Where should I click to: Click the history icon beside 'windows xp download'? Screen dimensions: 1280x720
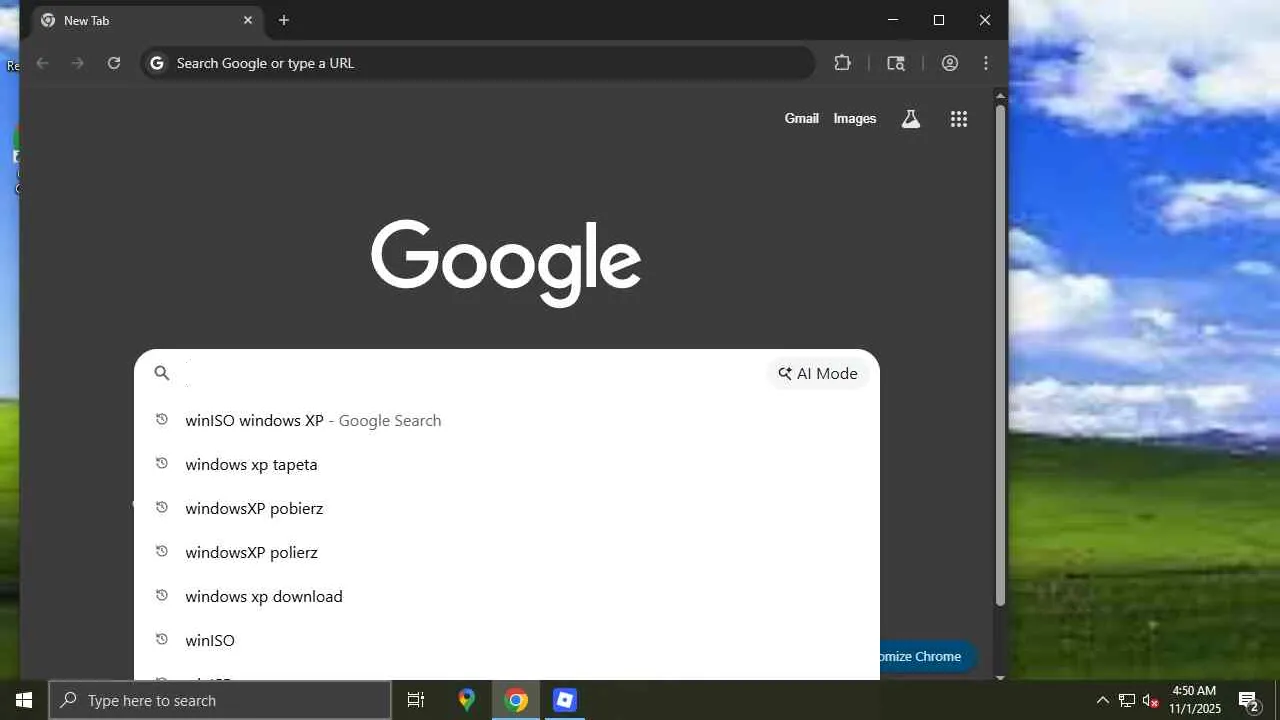(162, 596)
